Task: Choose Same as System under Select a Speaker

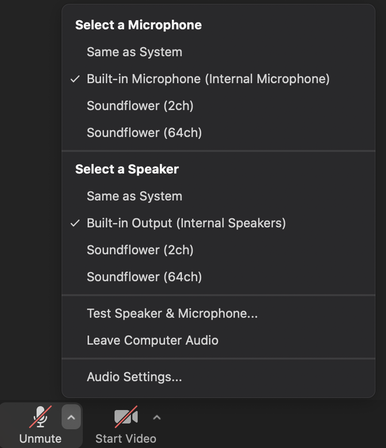Action: (x=218, y=196)
